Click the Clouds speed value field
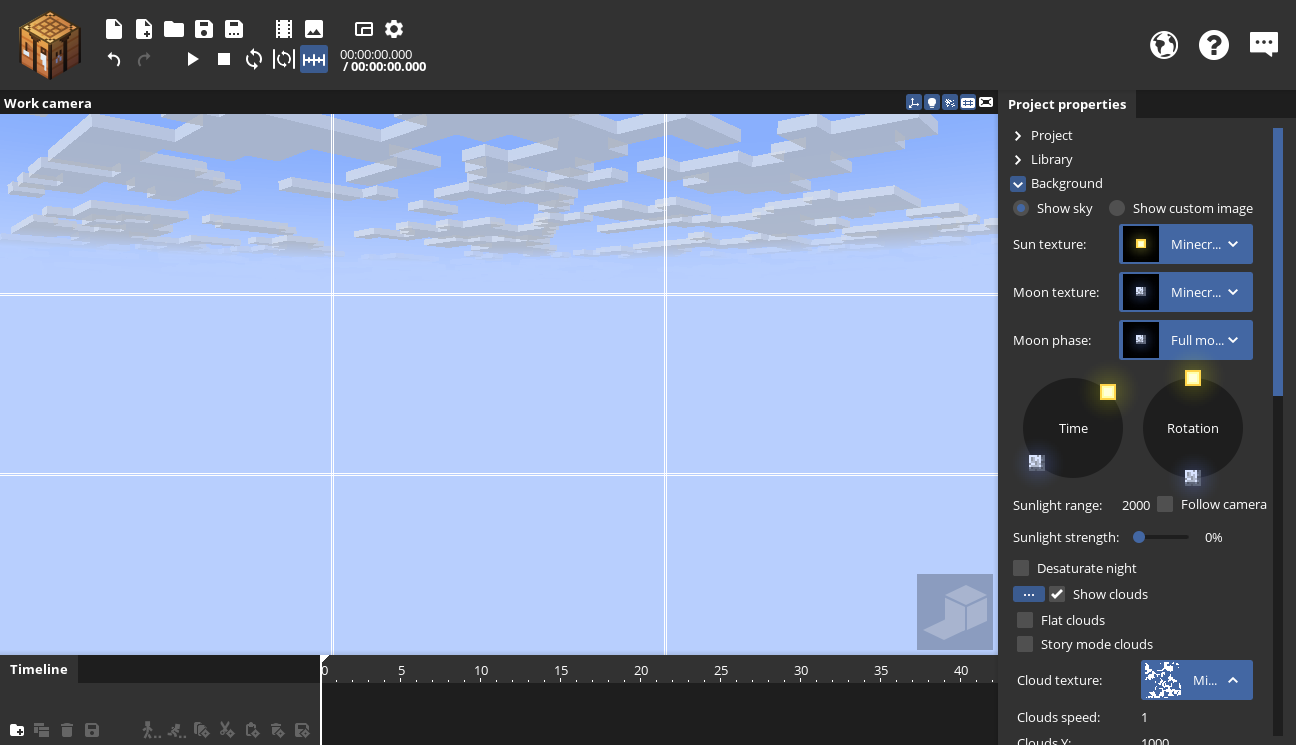Screen dimensions: 1296x745 [1145, 717]
